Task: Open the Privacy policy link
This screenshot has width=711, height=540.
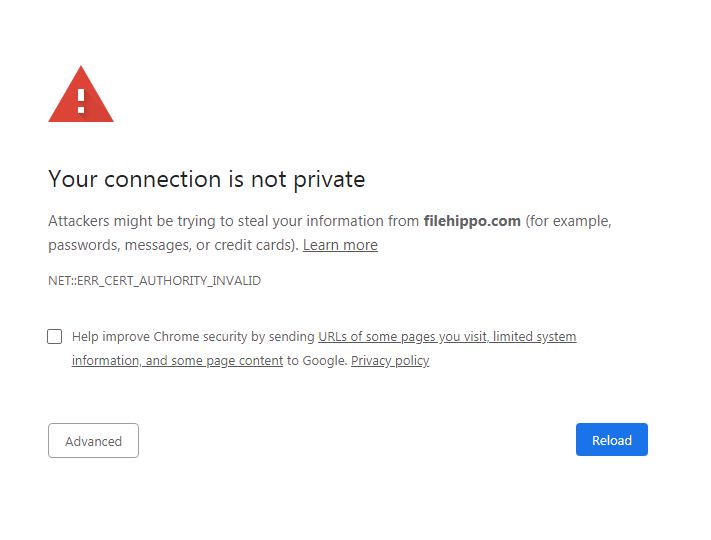Action: pyautogui.click(x=389, y=361)
